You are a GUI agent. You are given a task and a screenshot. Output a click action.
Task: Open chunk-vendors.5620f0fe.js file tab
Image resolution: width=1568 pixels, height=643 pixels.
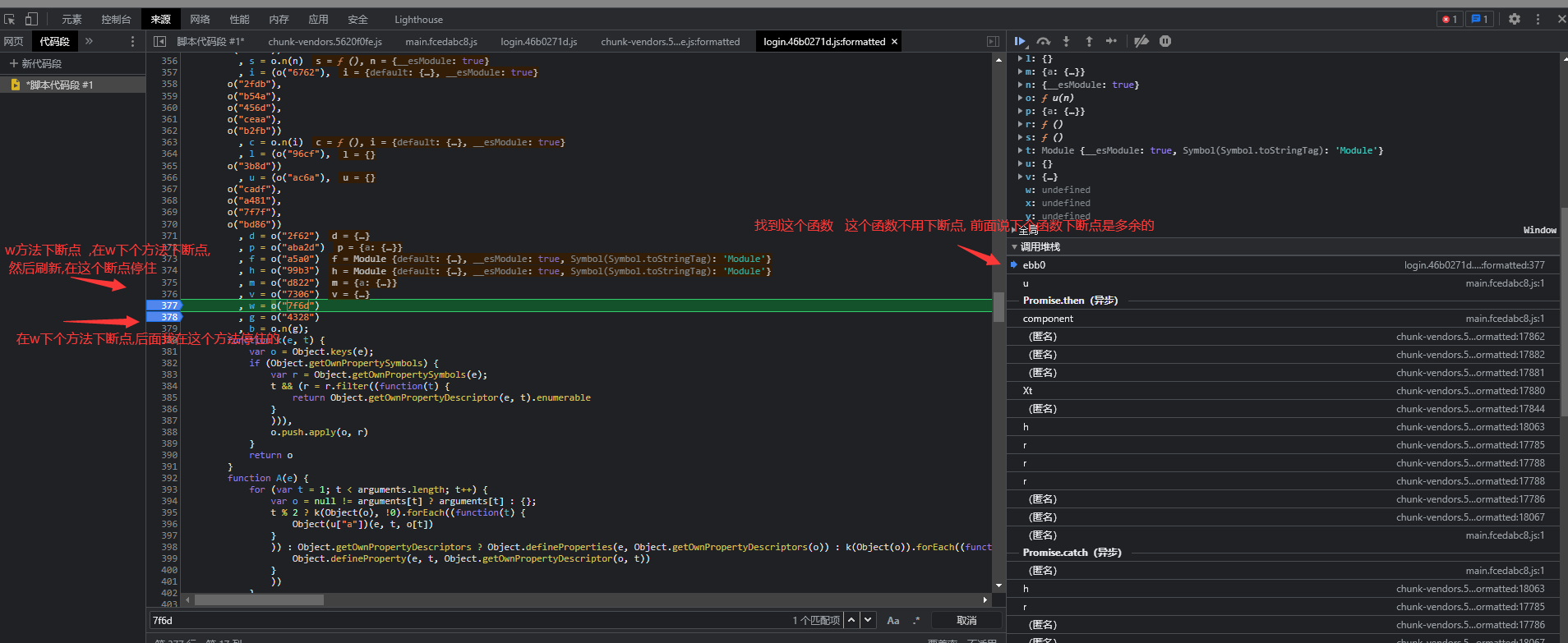pos(325,41)
